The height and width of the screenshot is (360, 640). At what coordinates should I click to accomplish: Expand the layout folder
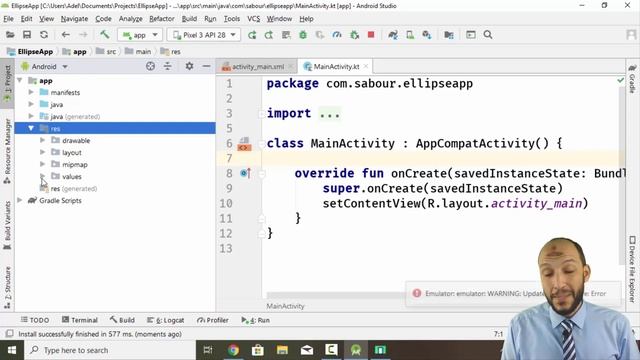tap(42, 152)
